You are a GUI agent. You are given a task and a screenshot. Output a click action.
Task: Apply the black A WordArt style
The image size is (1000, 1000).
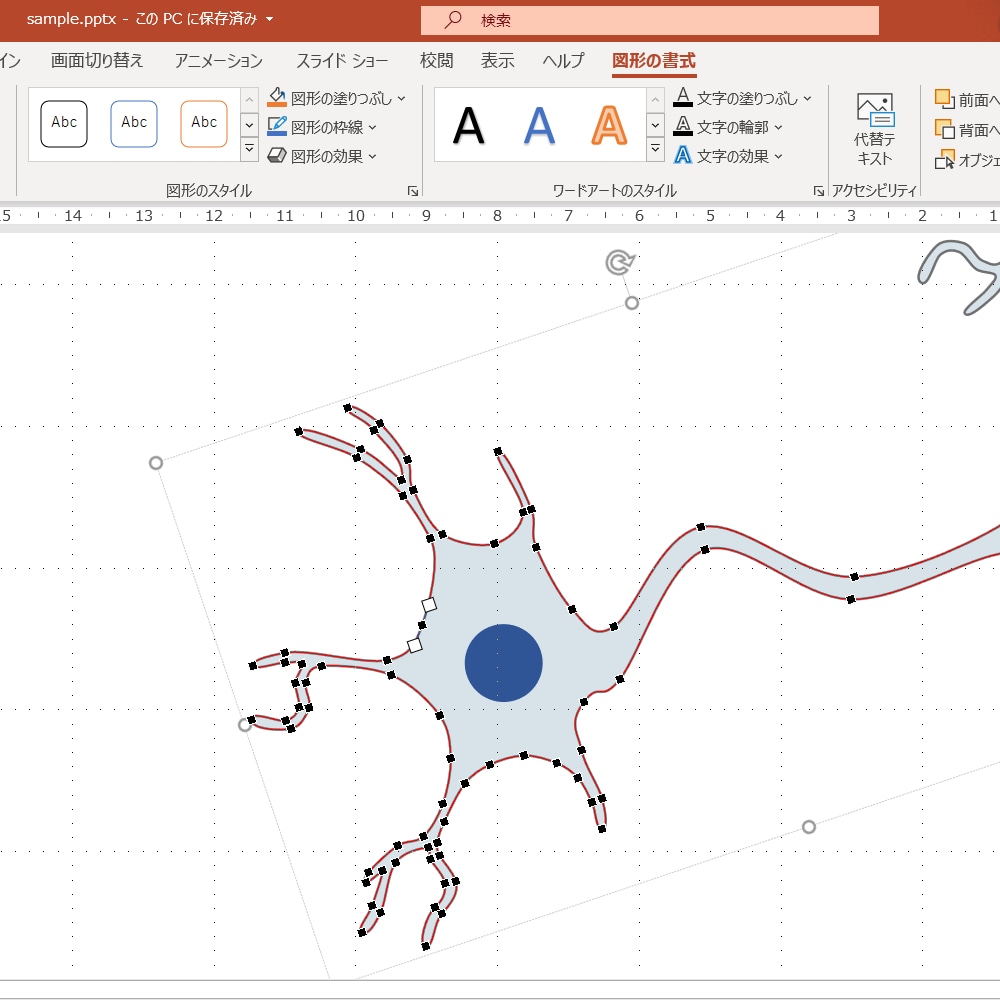coord(469,126)
